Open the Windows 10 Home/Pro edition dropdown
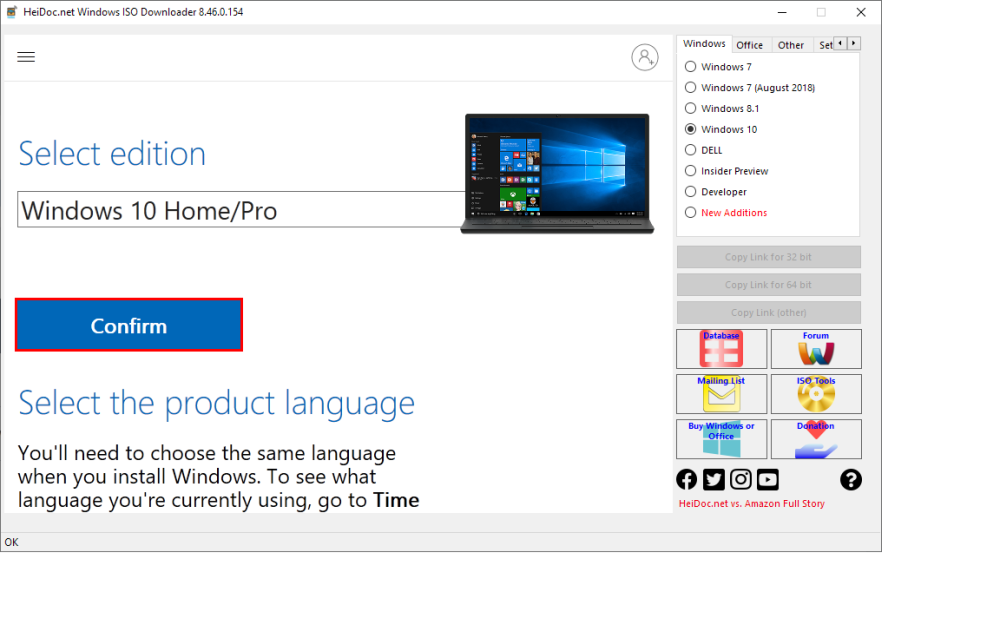Screen dimensions: 1000x625 click(241, 209)
